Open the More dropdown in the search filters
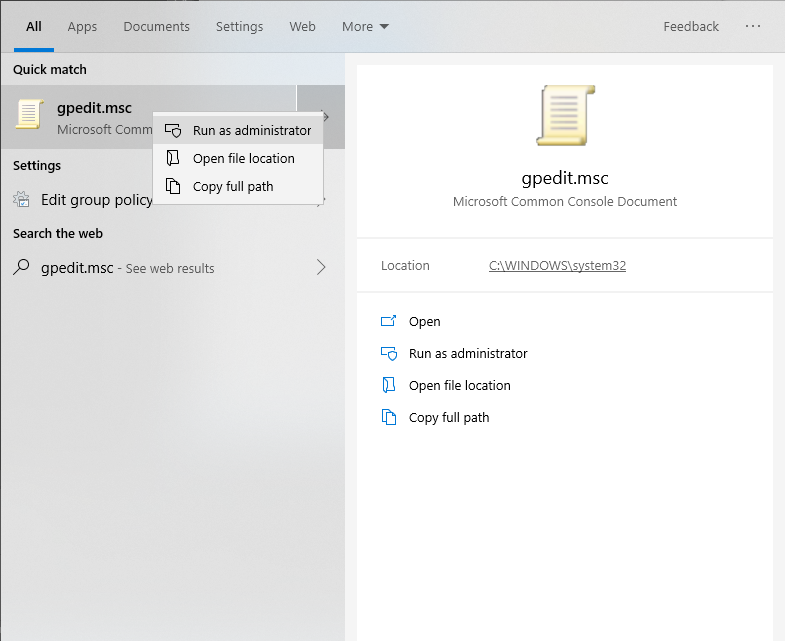Screen dimensions: 785x641 click(365, 27)
